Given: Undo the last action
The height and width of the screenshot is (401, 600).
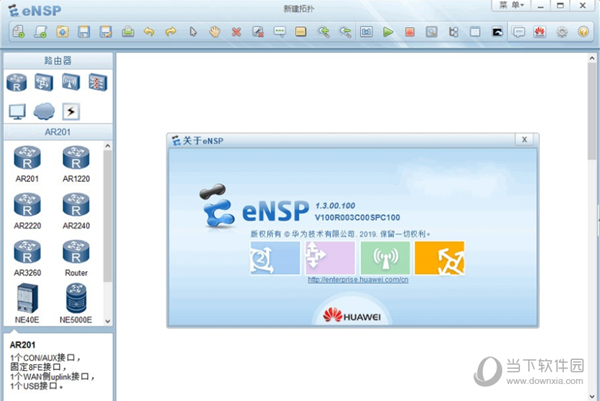Looking at the screenshot, I should (x=149, y=31).
